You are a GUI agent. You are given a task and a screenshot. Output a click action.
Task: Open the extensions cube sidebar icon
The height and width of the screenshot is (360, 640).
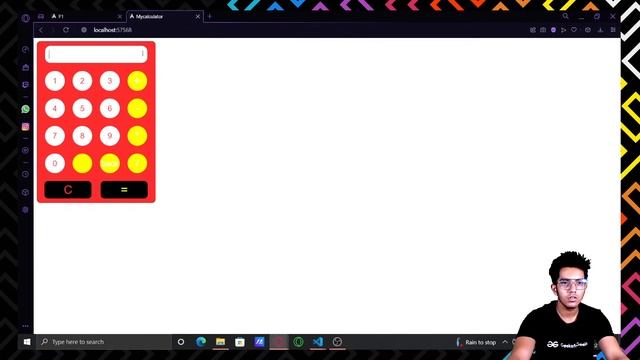pos(25,192)
